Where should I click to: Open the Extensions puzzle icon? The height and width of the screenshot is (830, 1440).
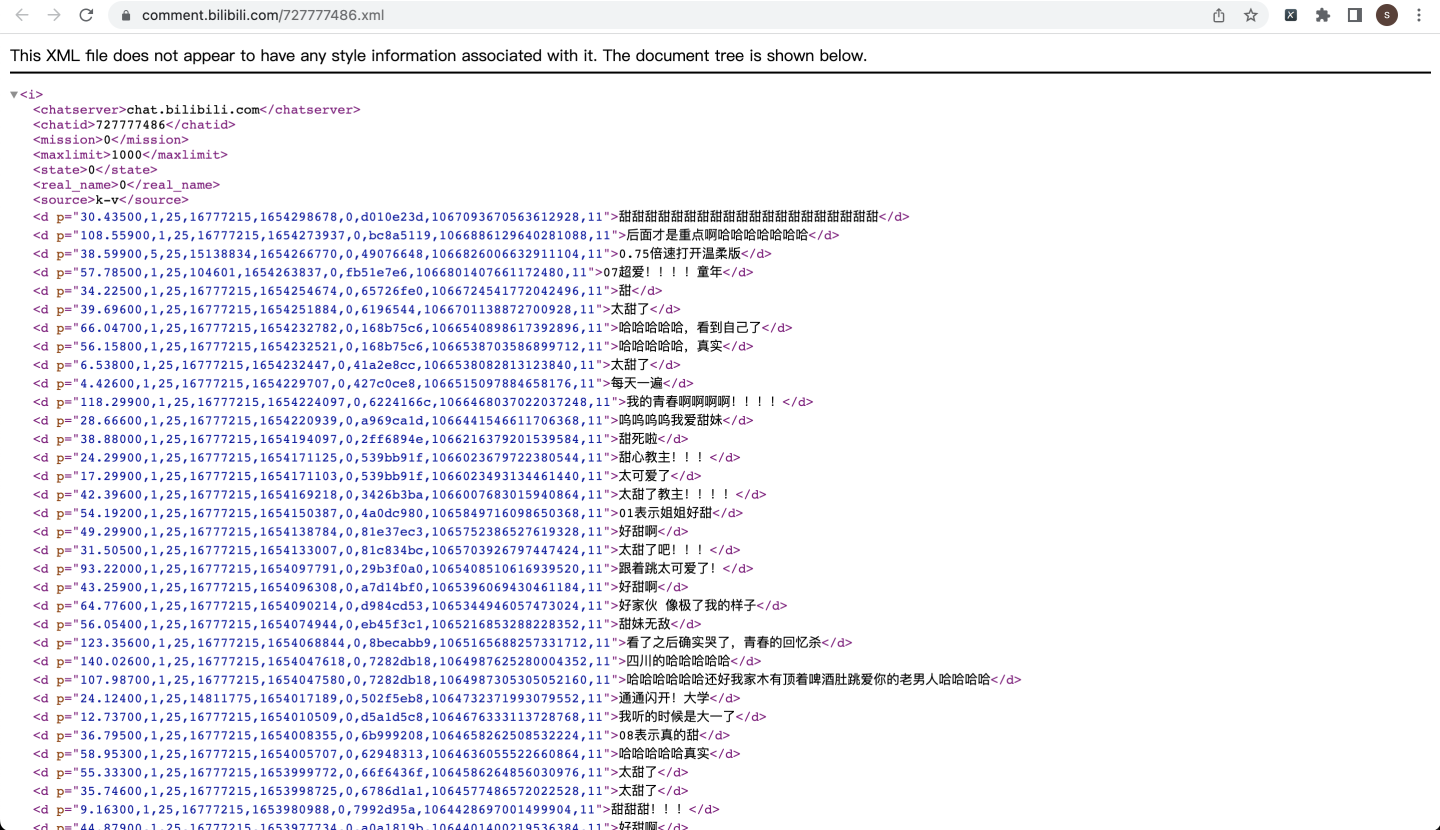(x=1323, y=15)
